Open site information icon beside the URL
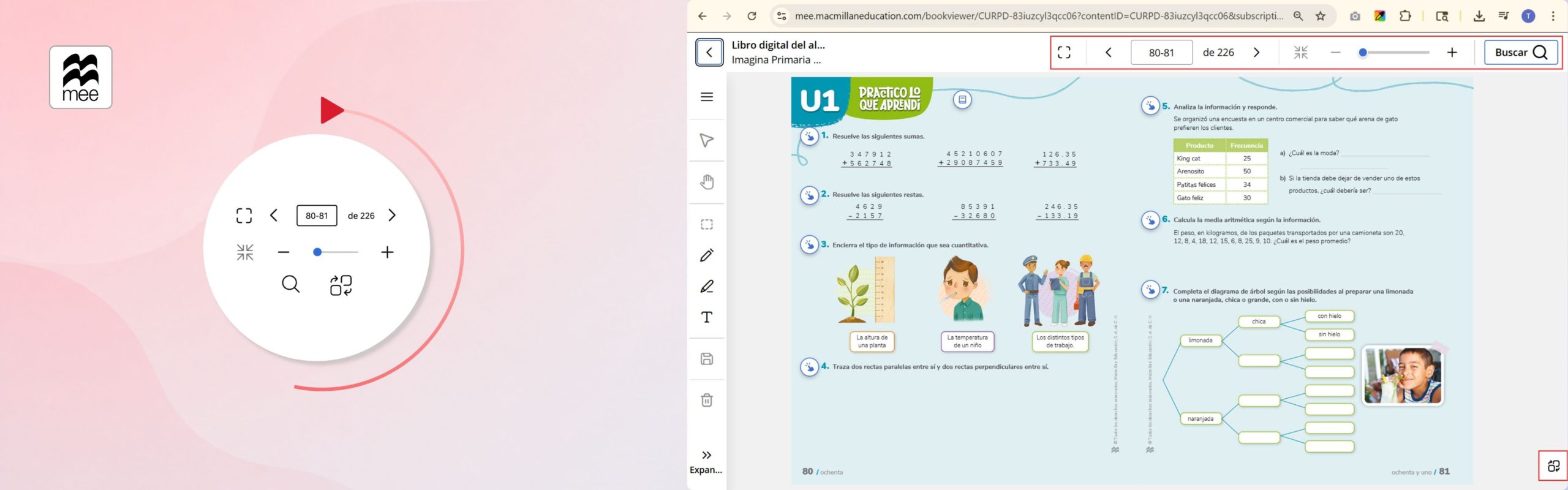Screen dimensions: 1568x490 [782, 16]
